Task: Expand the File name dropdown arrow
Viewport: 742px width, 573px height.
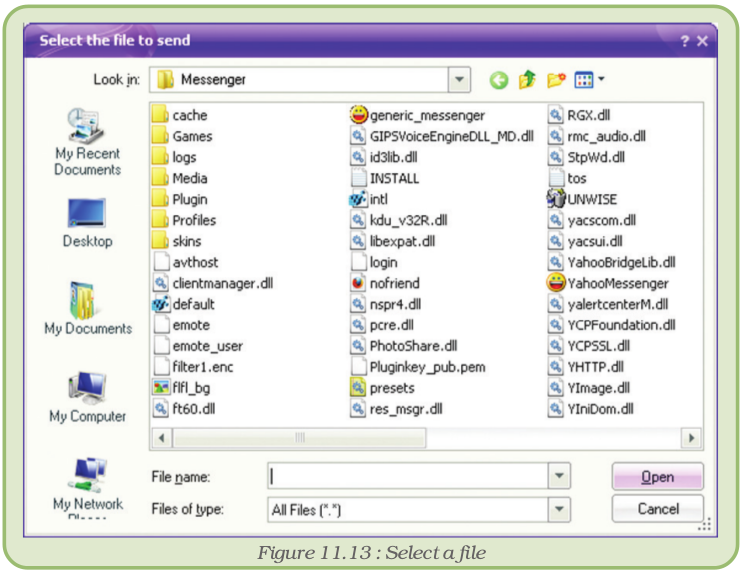Action: coord(559,477)
